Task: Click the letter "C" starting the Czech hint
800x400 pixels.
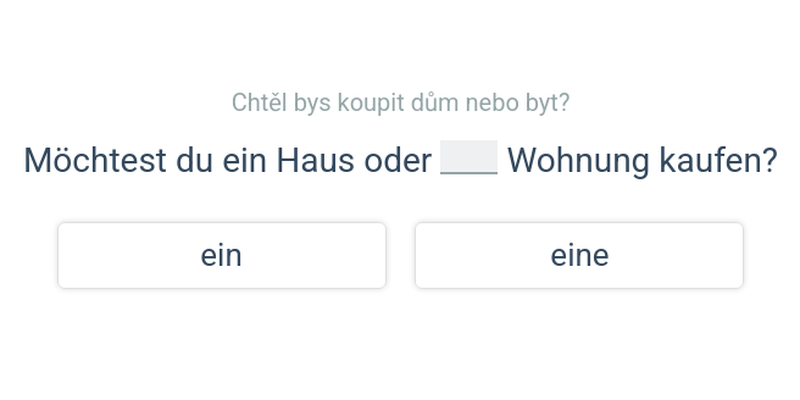Action: pos(239,102)
